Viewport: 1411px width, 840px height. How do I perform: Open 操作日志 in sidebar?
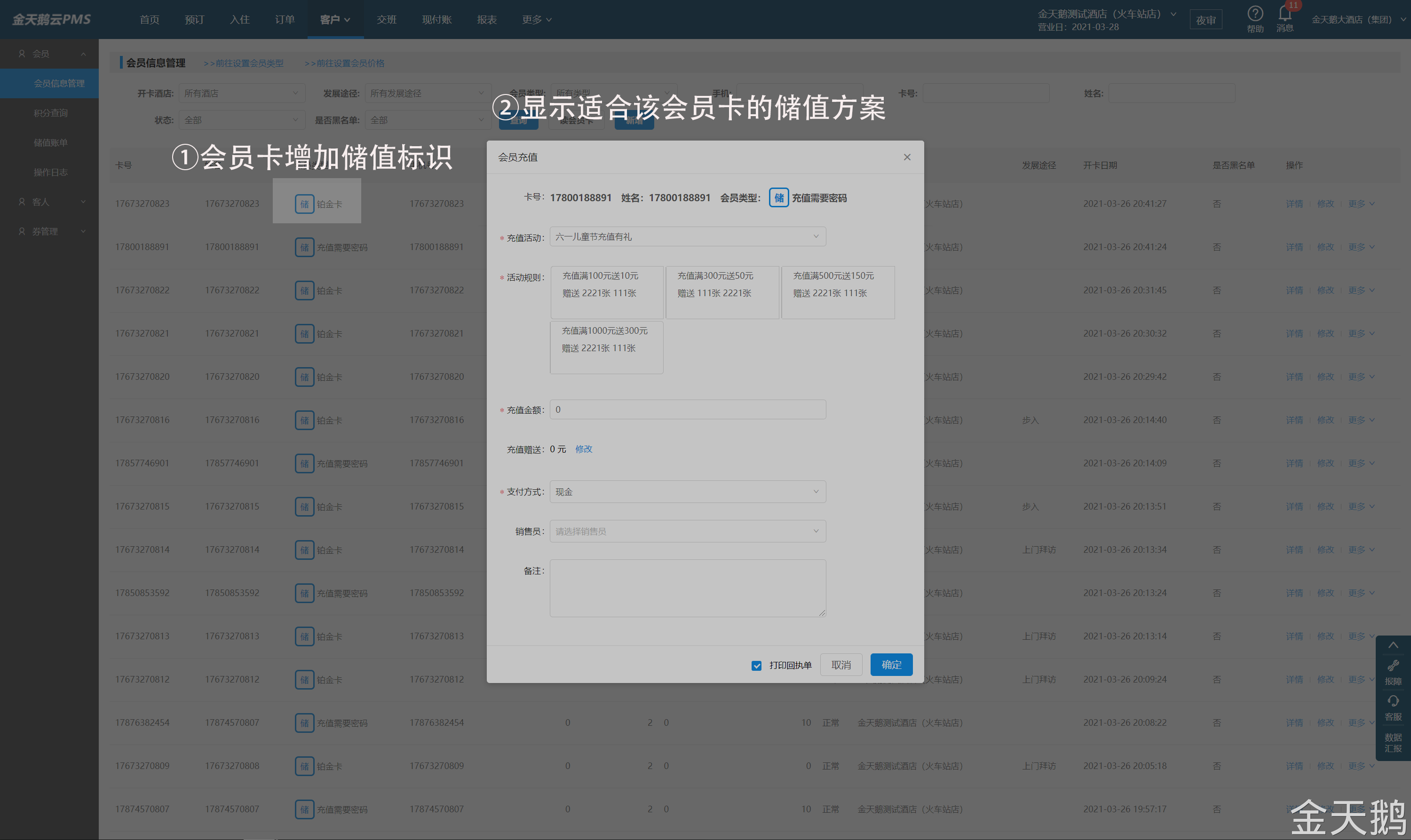click(x=50, y=172)
